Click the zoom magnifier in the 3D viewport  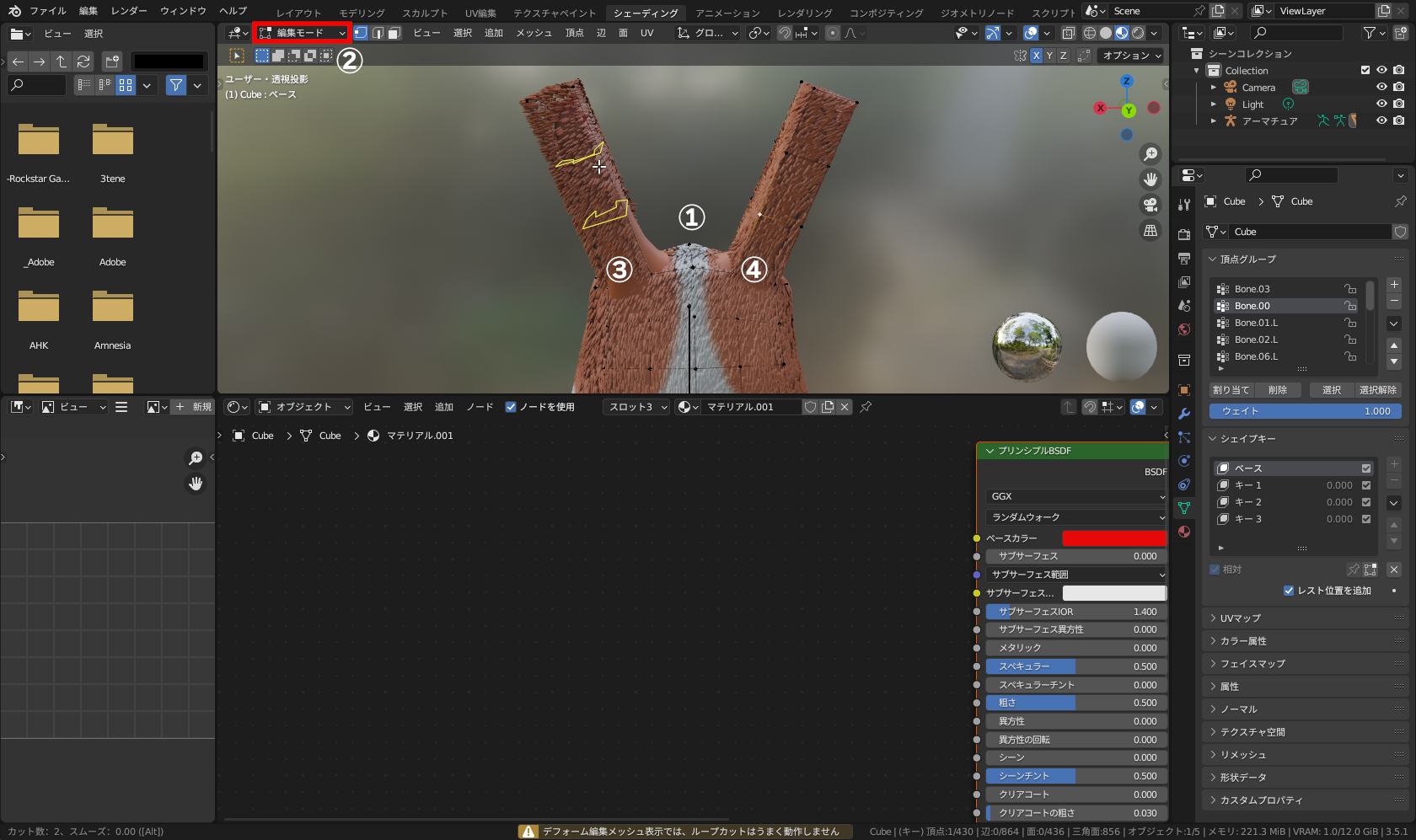tap(1150, 154)
